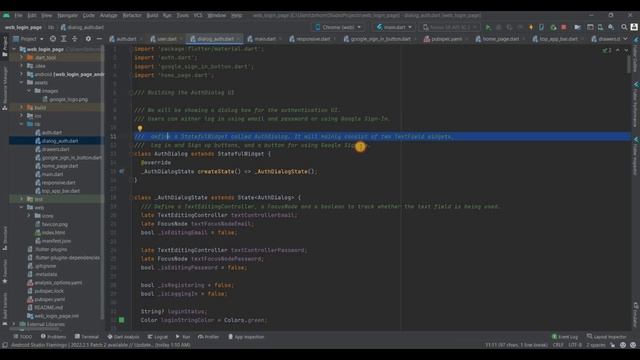Open the main.dart run configuration dropdown
Viewport: 640px width, 360px height.
point(394,27)
